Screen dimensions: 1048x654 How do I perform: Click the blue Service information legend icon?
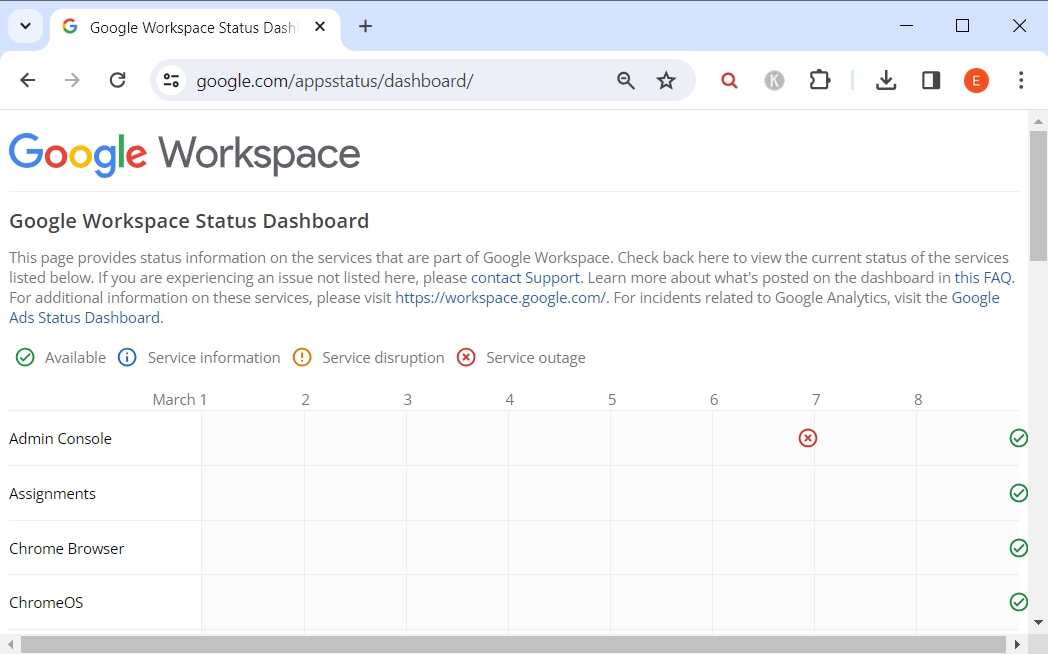pos(127,357)
